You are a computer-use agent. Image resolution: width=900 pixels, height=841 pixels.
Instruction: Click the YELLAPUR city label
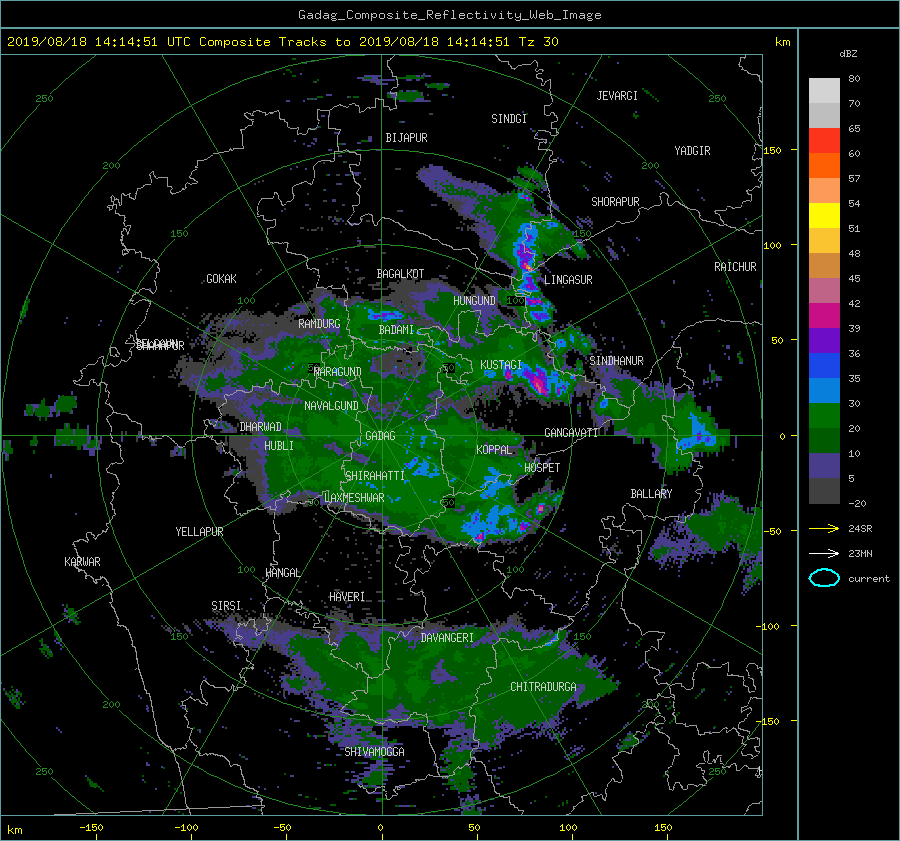coord(199,532)
